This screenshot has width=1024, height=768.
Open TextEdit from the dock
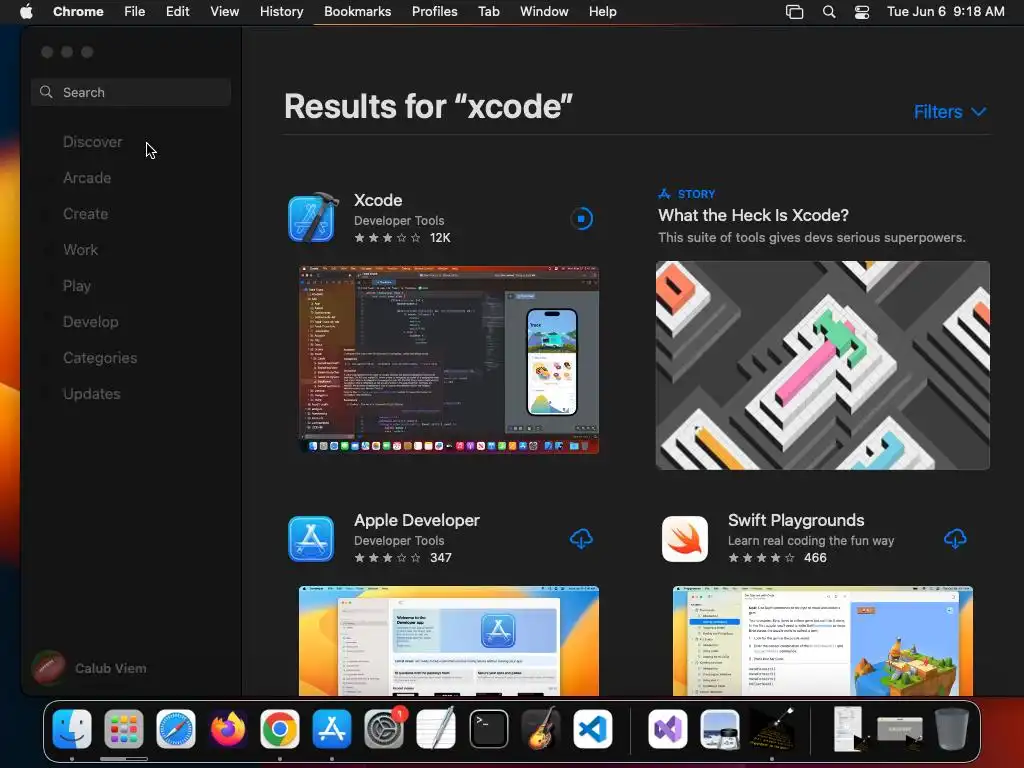[436, 729]
